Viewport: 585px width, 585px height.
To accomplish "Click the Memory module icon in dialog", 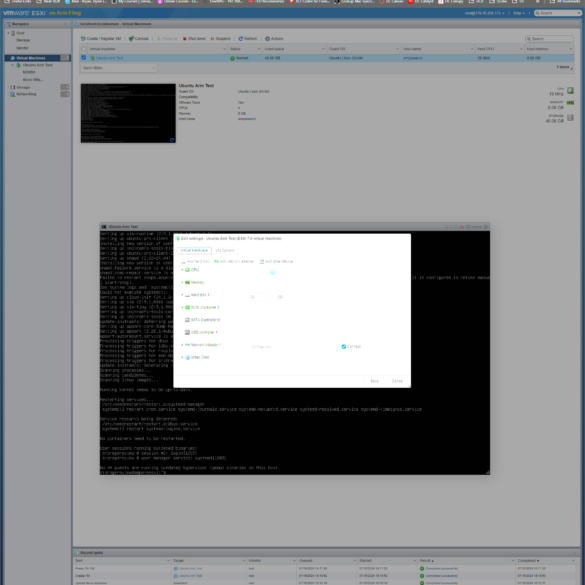I will [x=187, y=282].
